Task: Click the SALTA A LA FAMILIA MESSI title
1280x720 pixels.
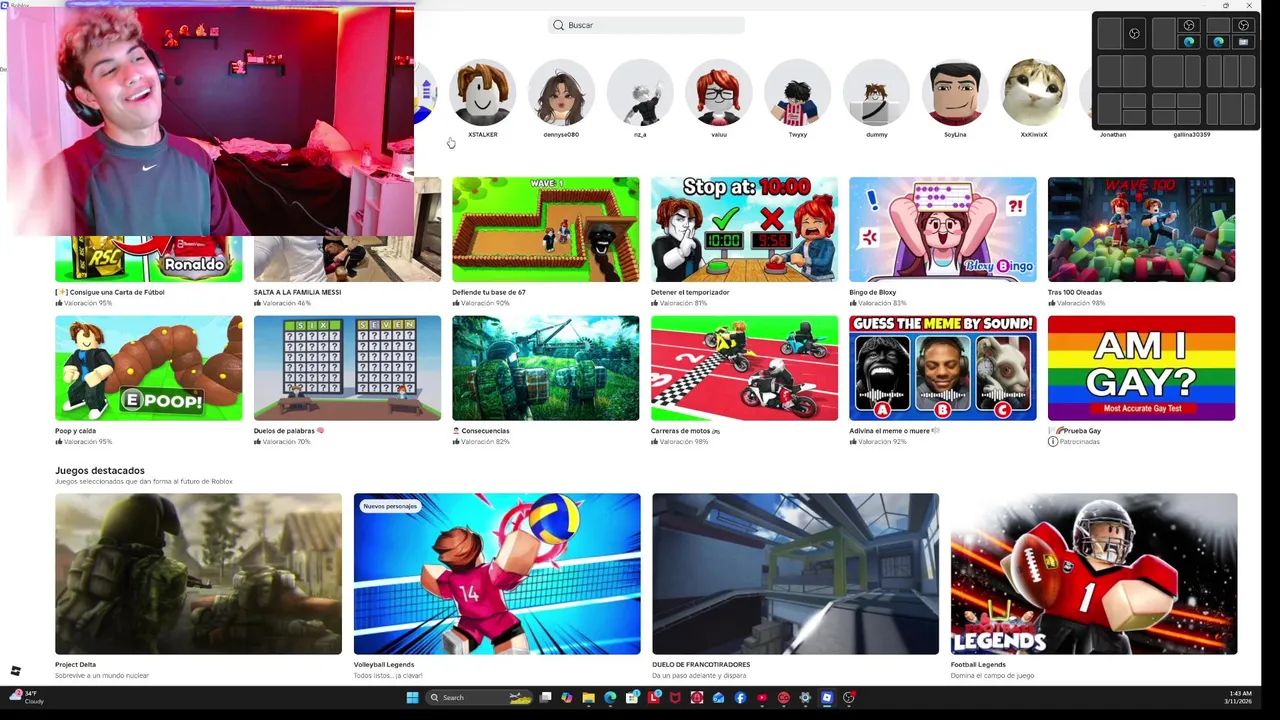Action: (297, 292)
